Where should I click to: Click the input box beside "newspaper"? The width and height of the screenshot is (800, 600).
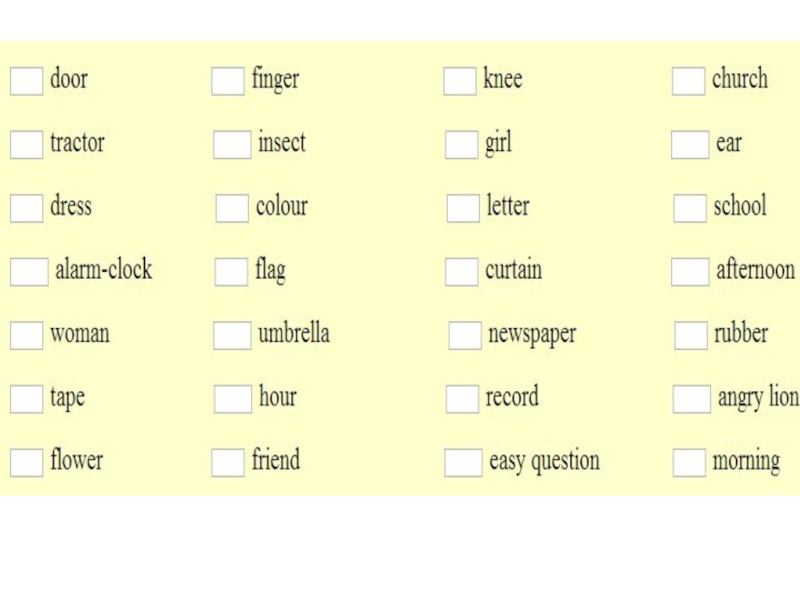tap(464, 335)
